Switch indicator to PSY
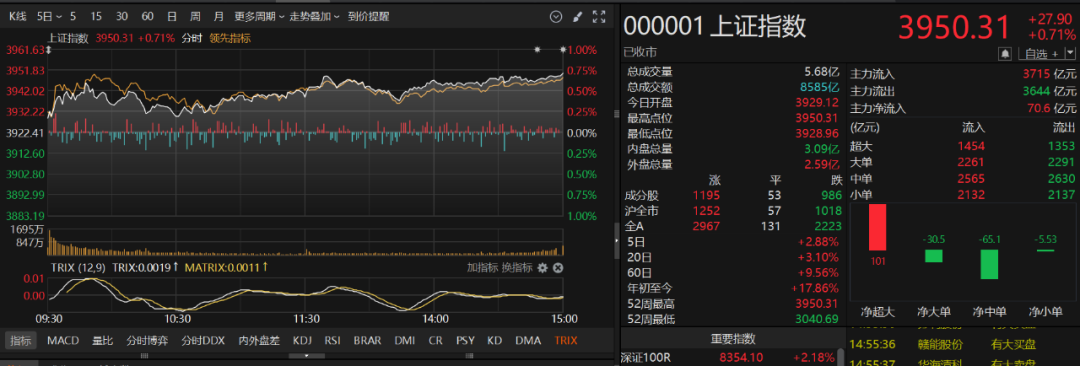This screenshot has height=366, width=1080. (x=465, y=340)
